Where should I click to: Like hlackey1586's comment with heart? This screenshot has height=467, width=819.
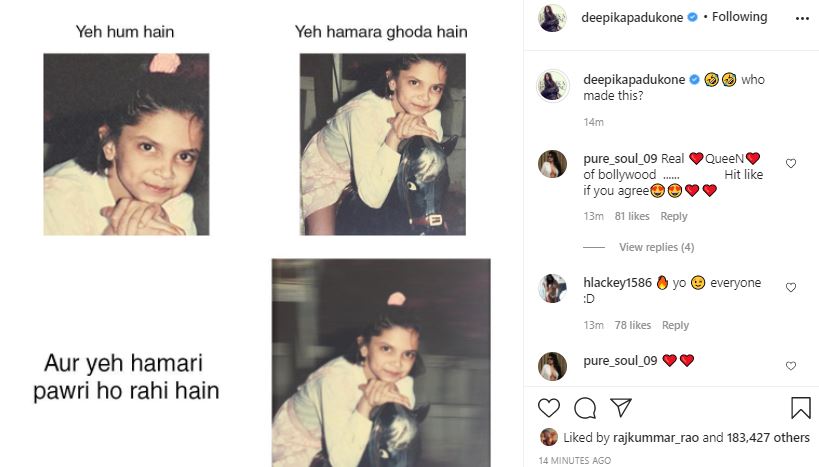[x=791, y=287]
